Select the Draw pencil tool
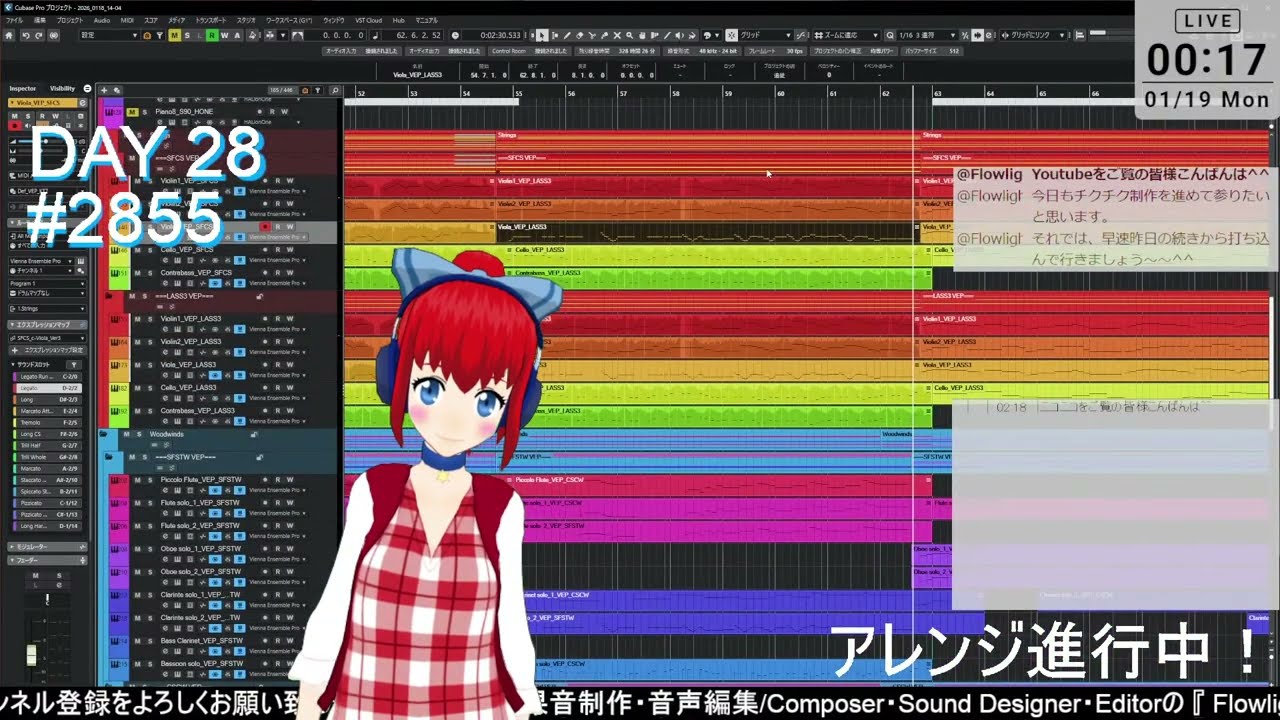1280x720 pixels. [567, 35]
